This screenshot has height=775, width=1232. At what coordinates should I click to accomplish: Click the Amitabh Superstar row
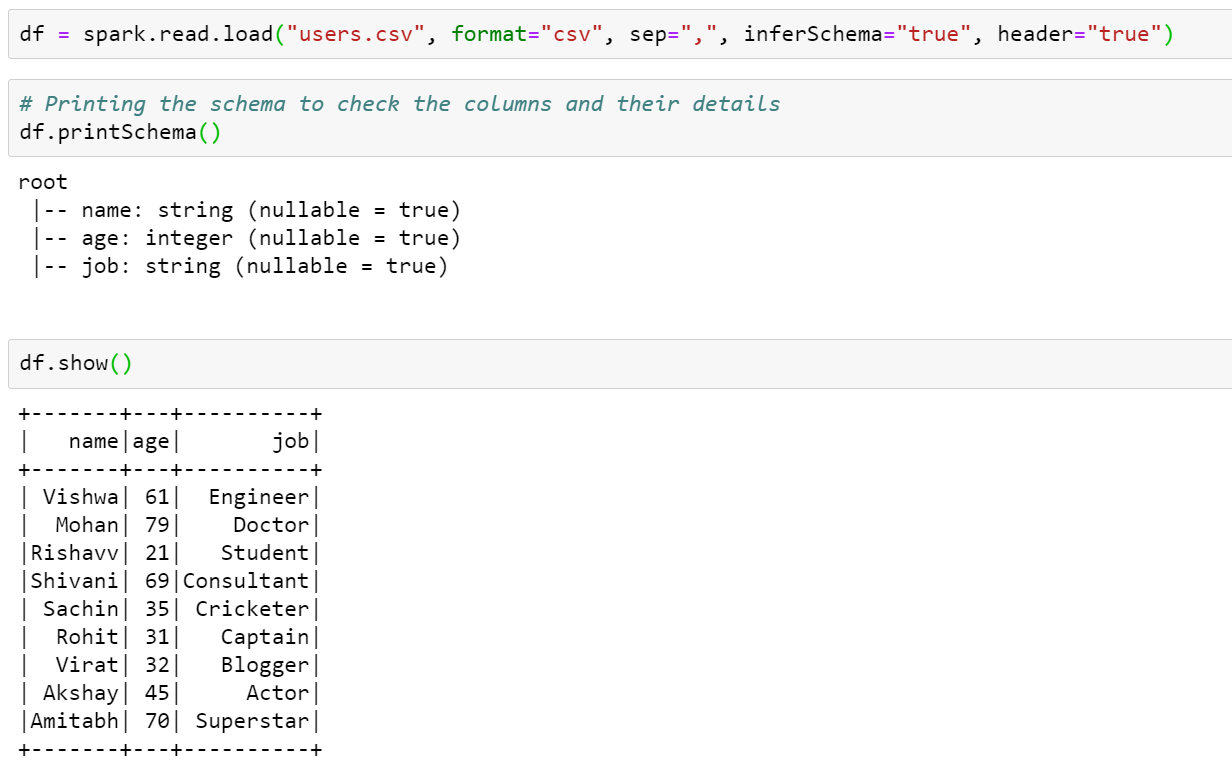(170, 721)
